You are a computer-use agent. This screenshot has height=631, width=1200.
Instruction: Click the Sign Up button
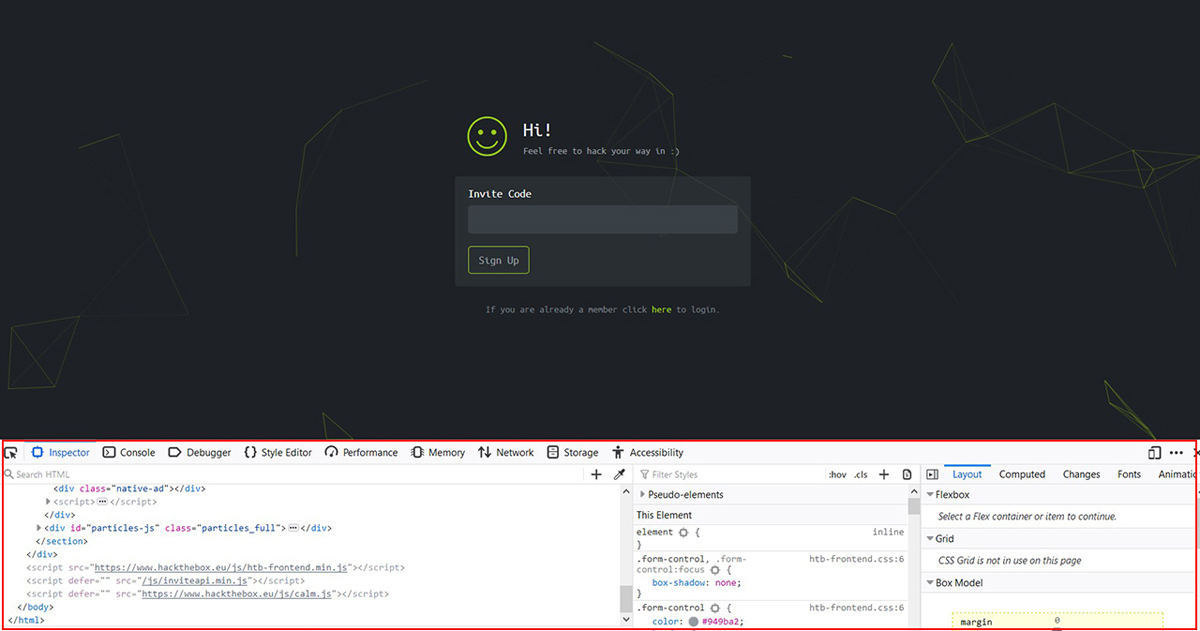[x=499, y=260]
